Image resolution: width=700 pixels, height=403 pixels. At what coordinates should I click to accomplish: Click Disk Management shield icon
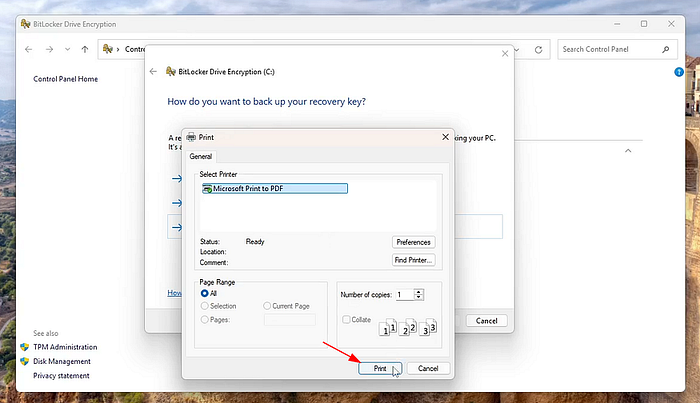click(x=25, y=361)
